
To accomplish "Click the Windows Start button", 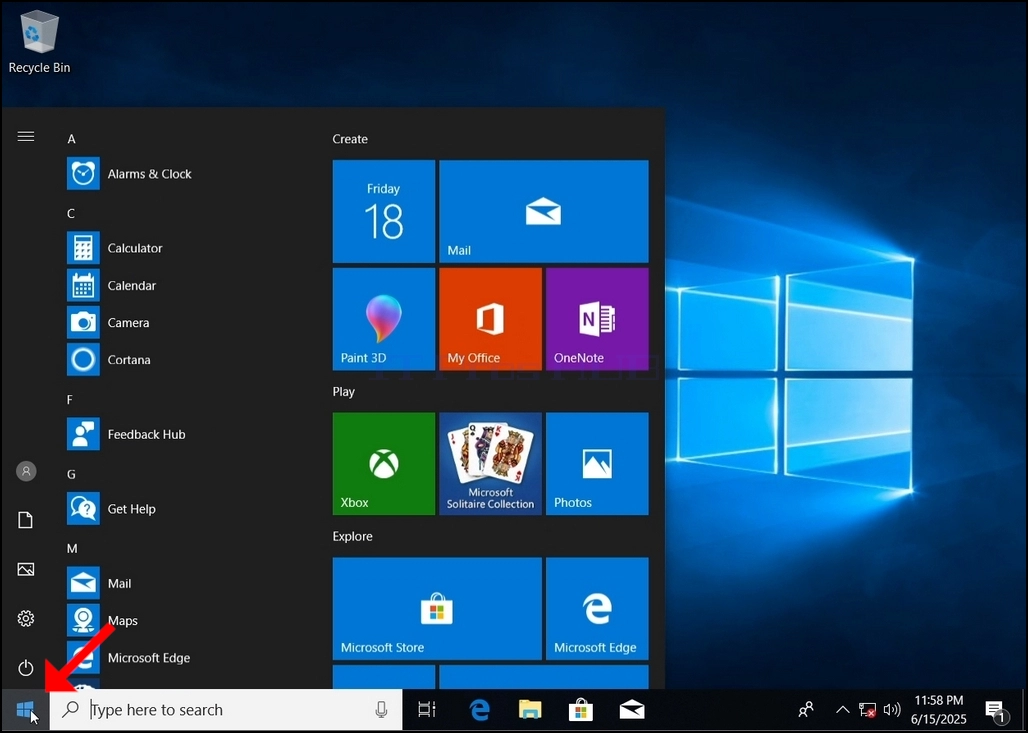I will tap(25, 709).
